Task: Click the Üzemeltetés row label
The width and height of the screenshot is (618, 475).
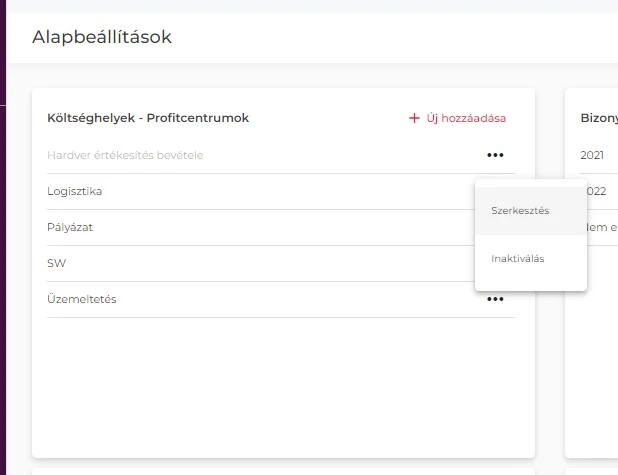Action: coord(82,299)
